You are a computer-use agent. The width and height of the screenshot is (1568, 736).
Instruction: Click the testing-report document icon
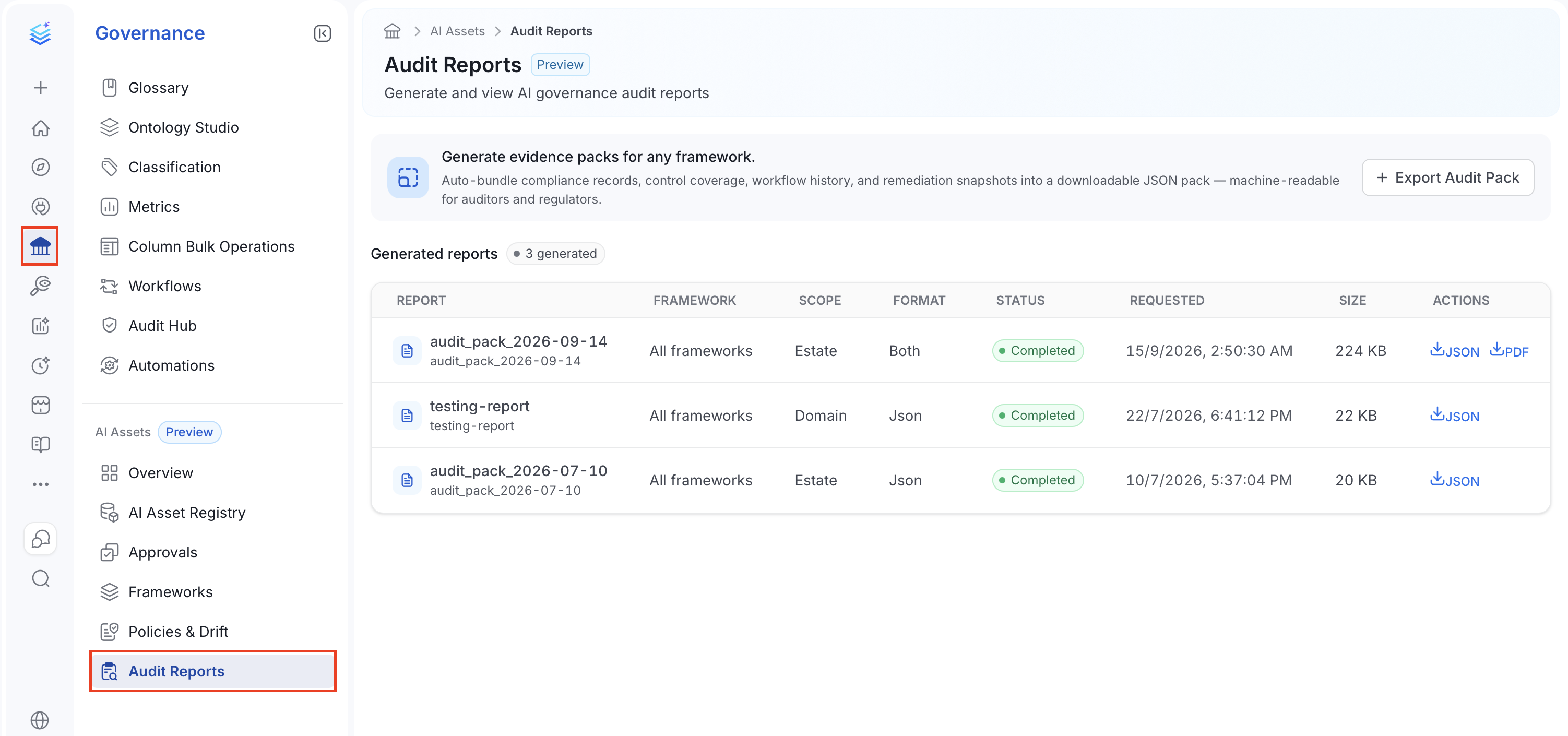click(407, 415)
